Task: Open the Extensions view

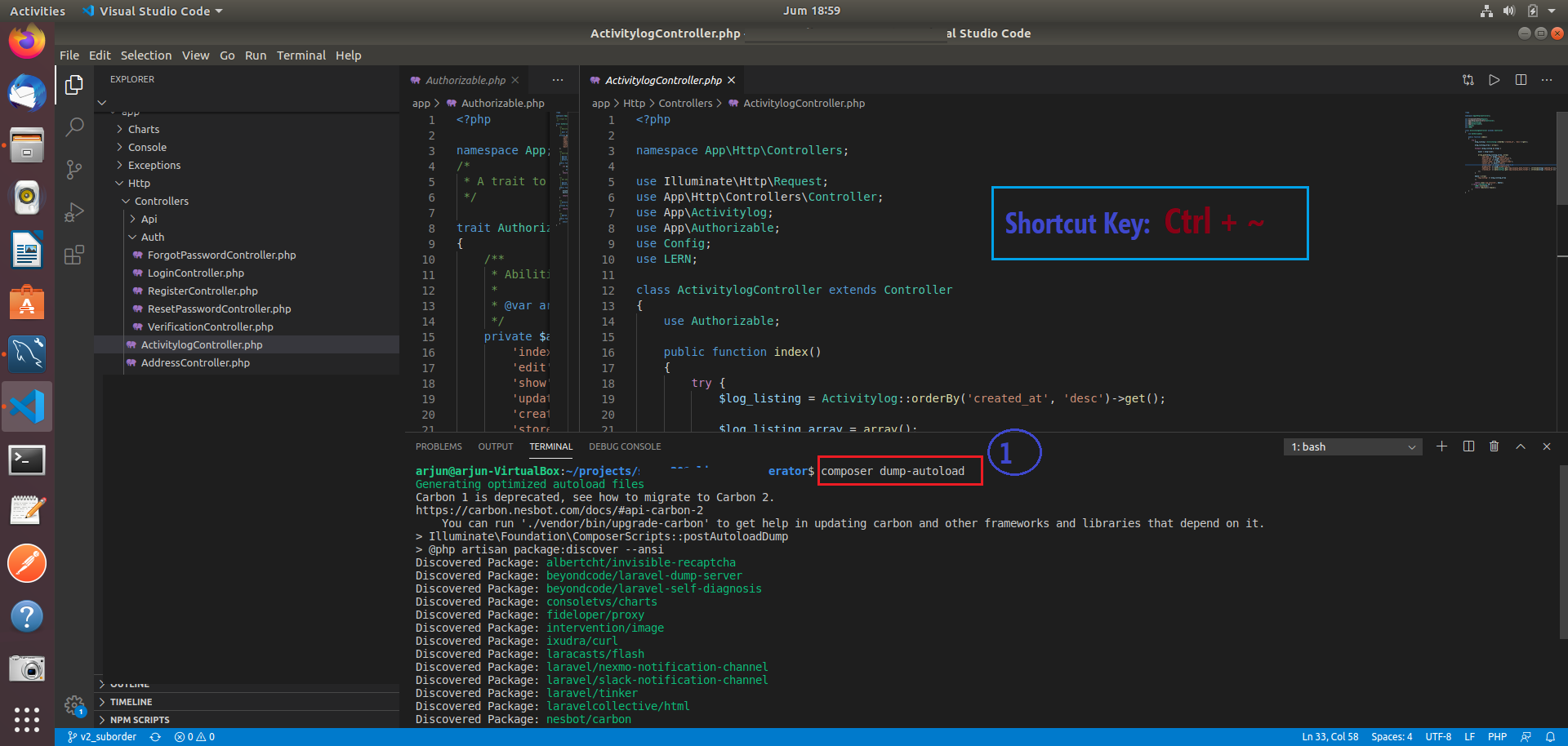Action: [74, 255]
